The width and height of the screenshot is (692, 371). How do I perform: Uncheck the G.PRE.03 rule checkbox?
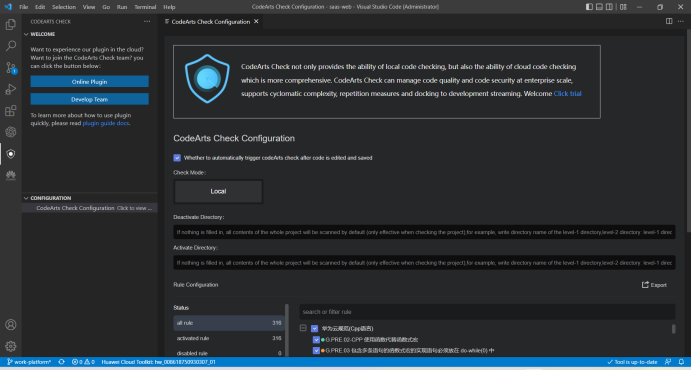tap(316, 351)
